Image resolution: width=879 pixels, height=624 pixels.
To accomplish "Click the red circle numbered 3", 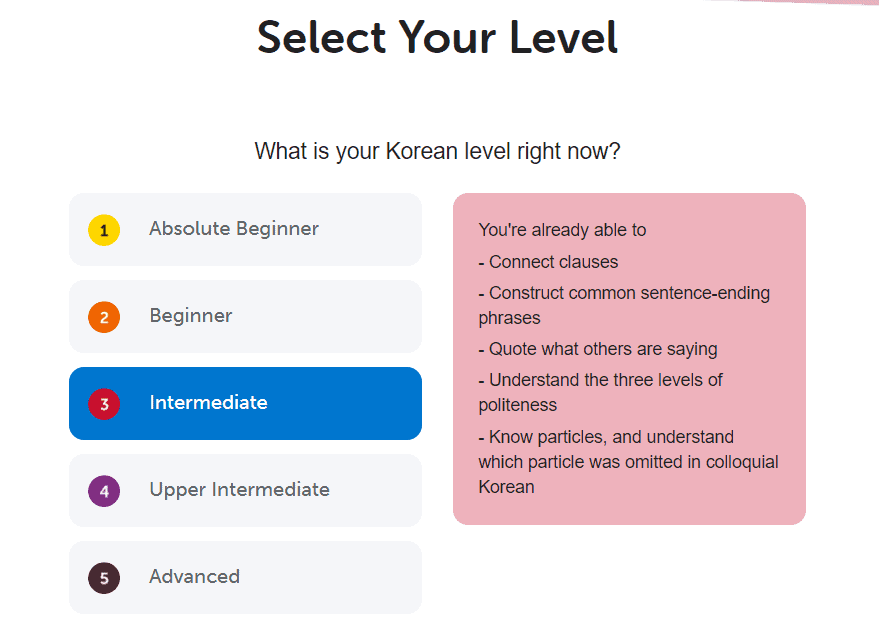I will (x=104, y=403).
